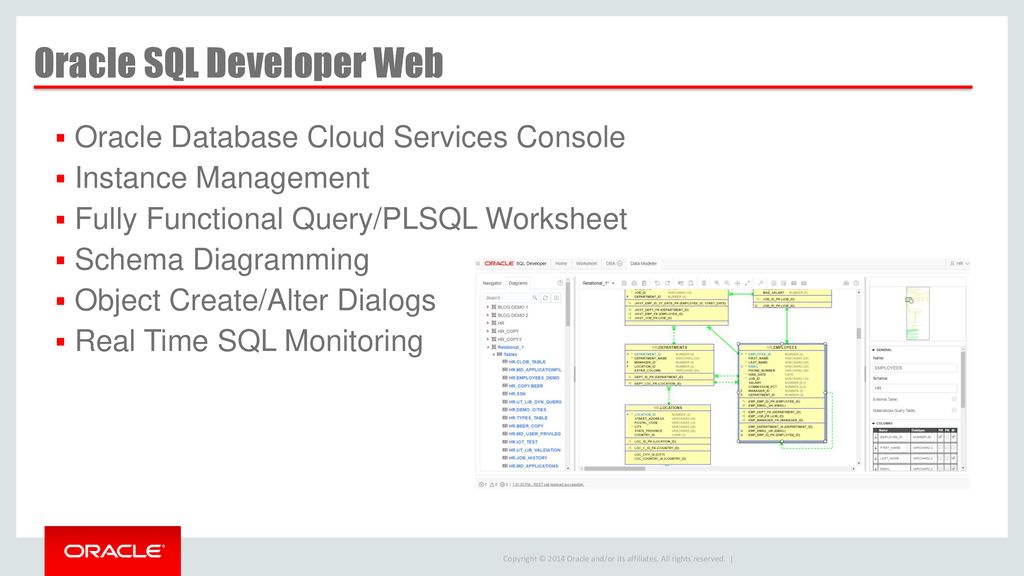The width and height of the screenshot is (1024, 576).
Task: Click the error count icon in status bar
Action: coord(482,485)
